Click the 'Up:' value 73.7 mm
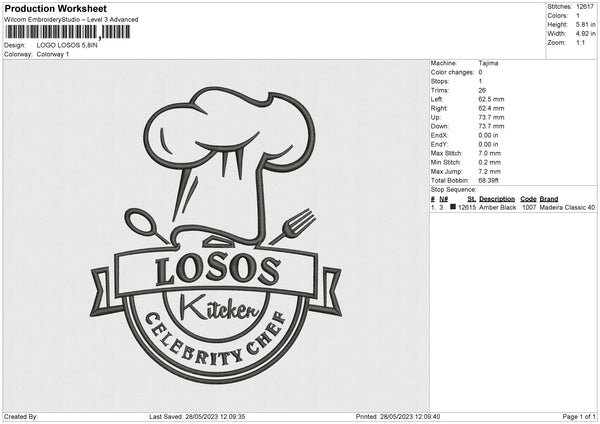Image resolution: width=600 pixels, height=424 pixels. pos(491,117)
